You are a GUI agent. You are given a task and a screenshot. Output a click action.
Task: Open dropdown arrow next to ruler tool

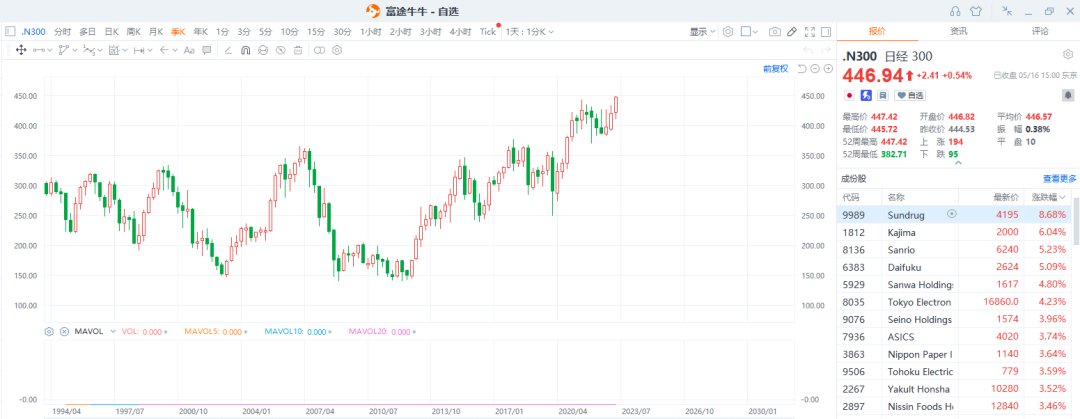149,50
